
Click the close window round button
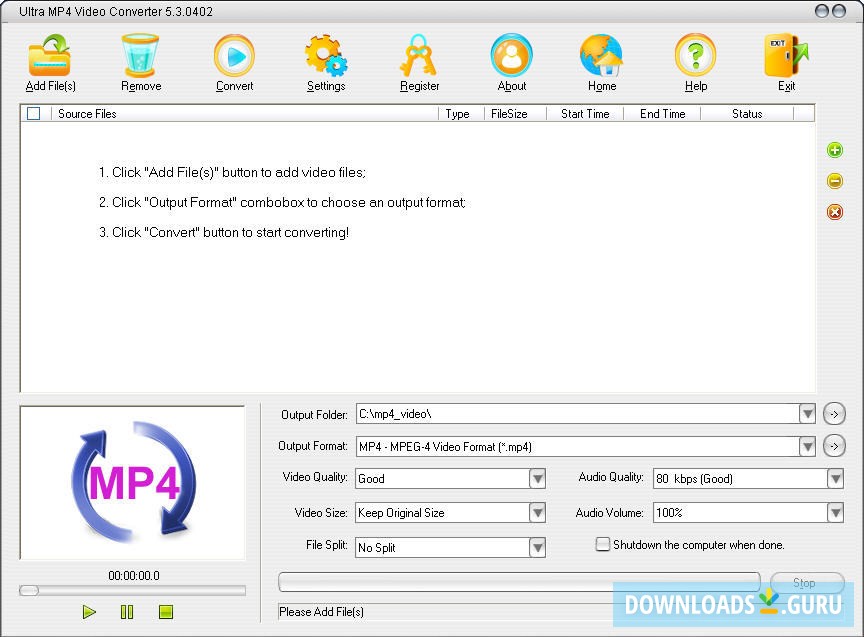click(x=839, y=11)
